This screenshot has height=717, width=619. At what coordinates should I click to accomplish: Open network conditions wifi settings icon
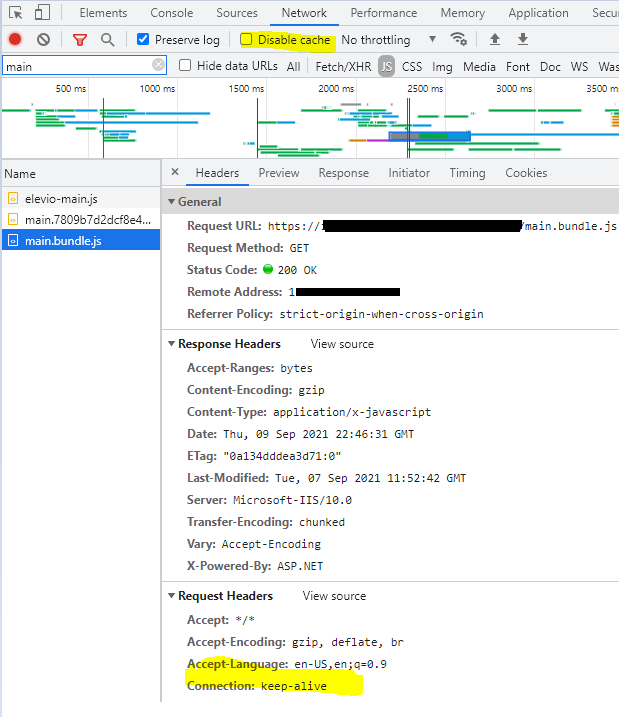459,39
